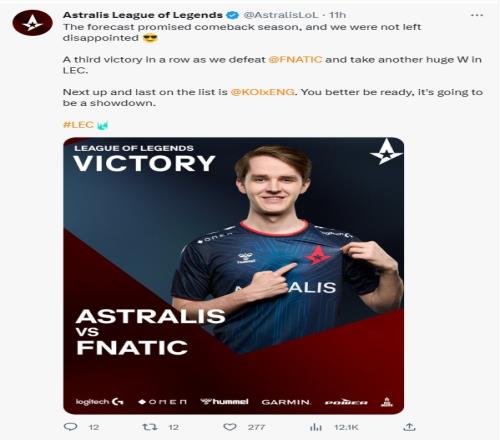Screen dimensions: 500x440
Task: Click the 12.1K views count
Action: [346, 427]
